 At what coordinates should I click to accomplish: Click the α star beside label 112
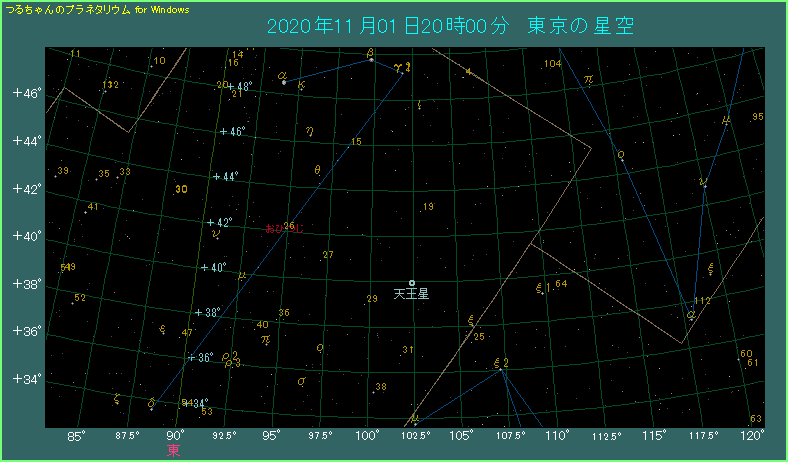point(691,315)
